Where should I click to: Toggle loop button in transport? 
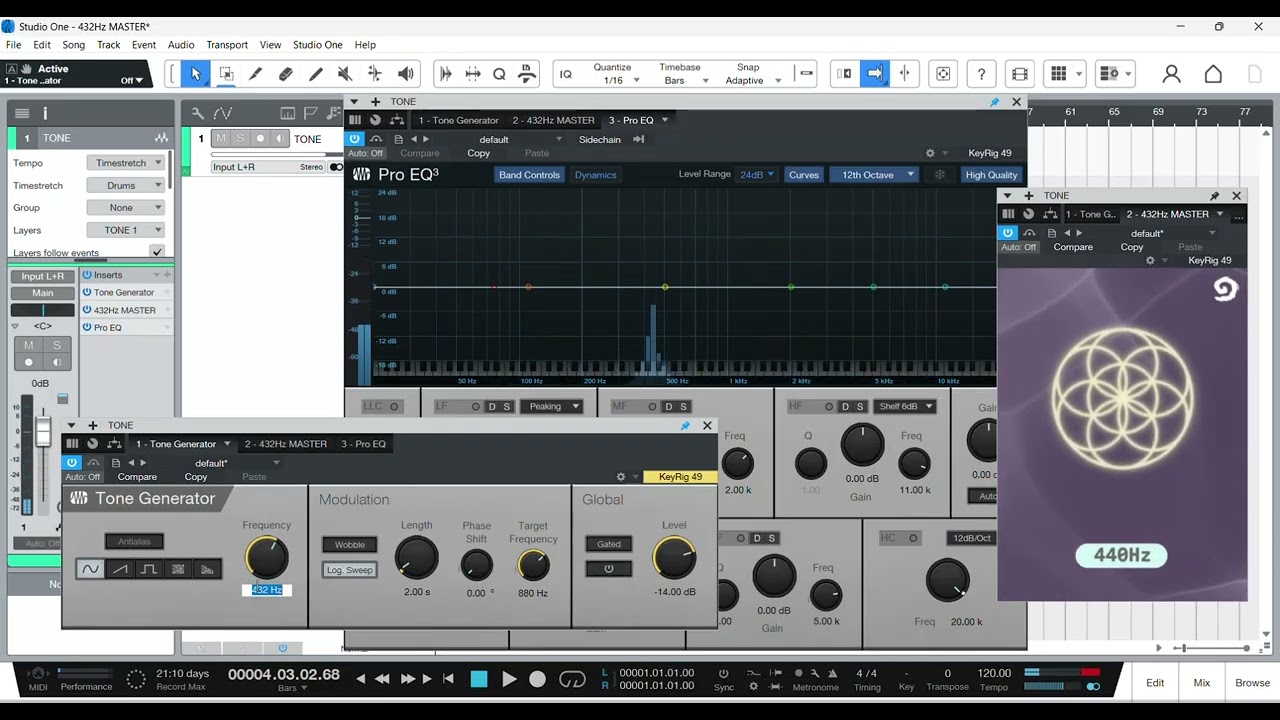pos(572,680)
